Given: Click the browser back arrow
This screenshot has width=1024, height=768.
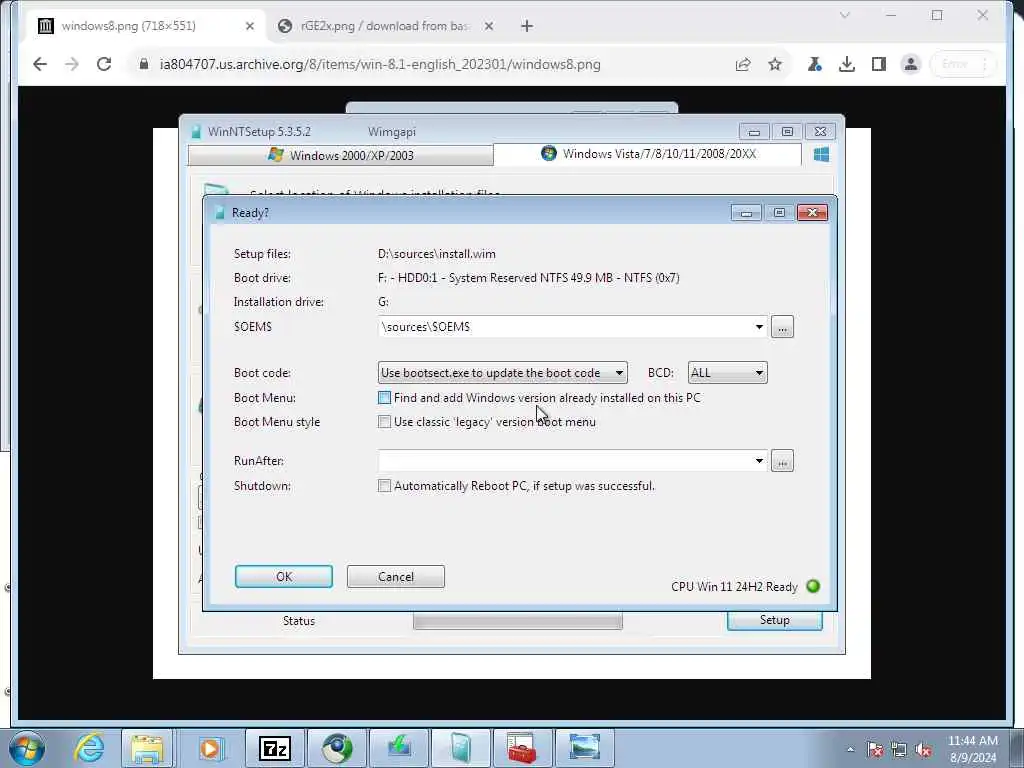Looking at the screenshot, I should (x=40, y=64).
